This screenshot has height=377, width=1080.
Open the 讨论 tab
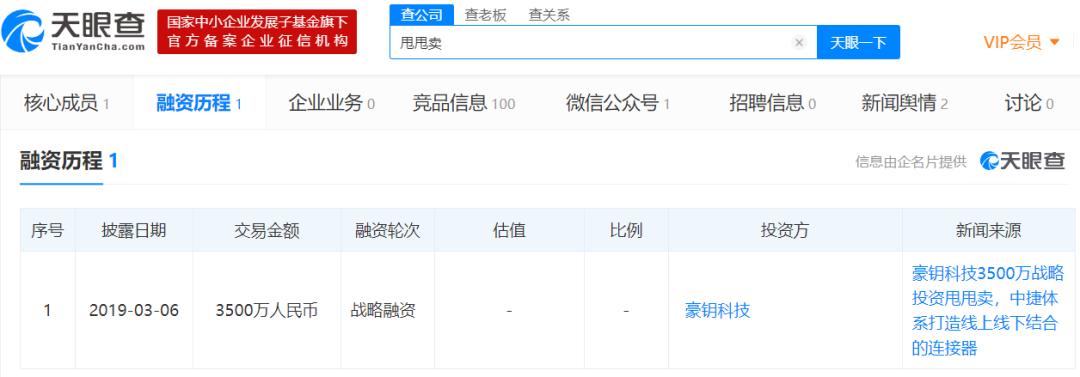[x=1029, y=103]
